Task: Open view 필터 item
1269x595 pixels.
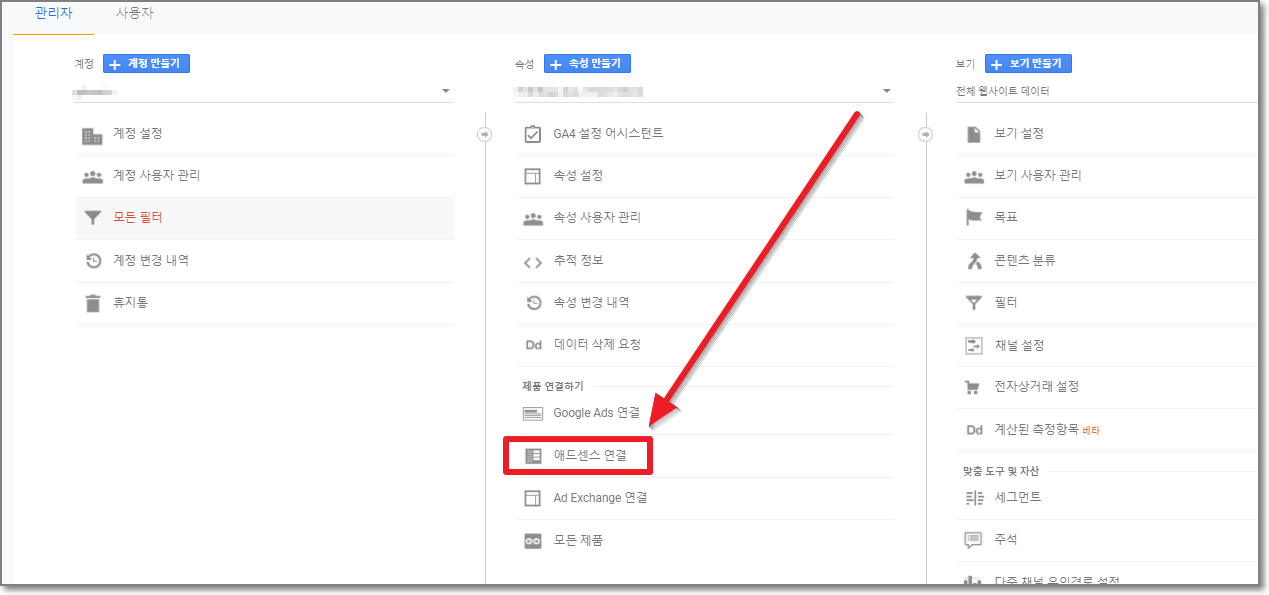Action: coord(1106,302)
